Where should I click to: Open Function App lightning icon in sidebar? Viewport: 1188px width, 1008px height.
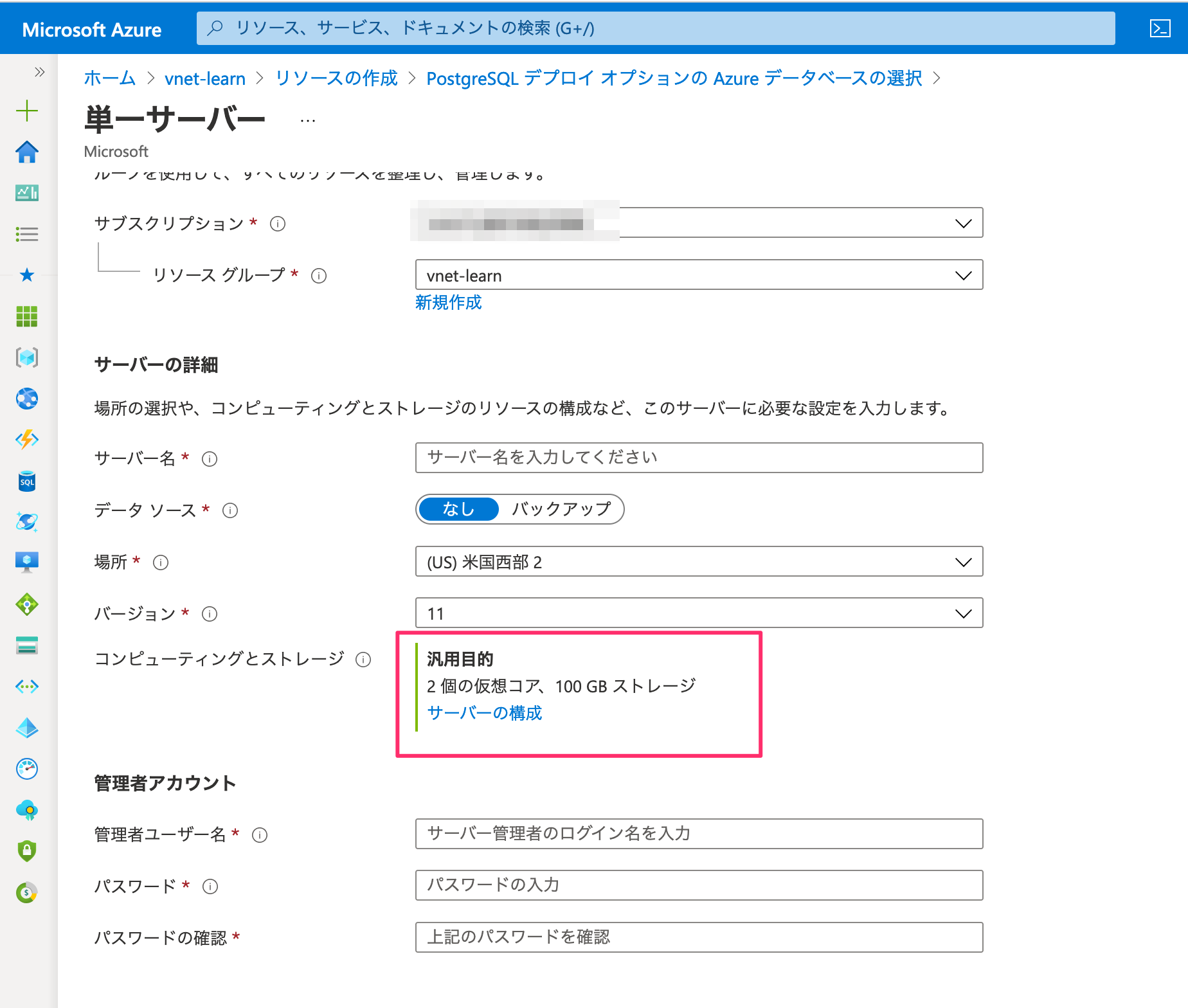27,440
